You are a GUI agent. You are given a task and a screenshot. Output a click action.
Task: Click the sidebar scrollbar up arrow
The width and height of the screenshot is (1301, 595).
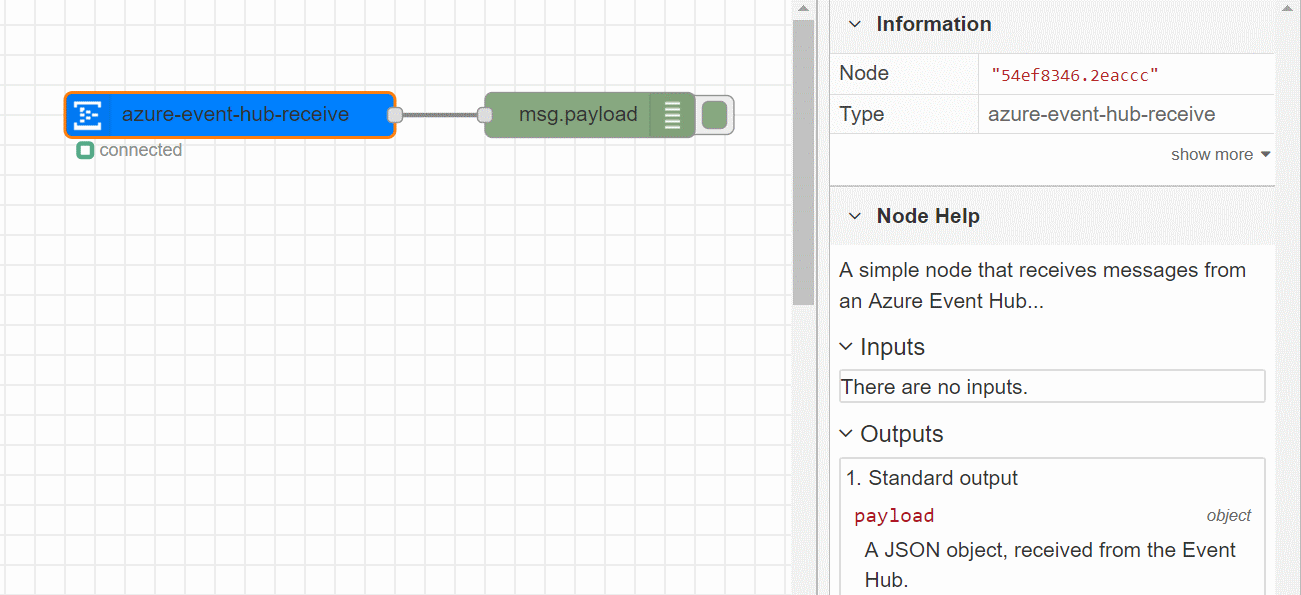tap(1289, 8)
